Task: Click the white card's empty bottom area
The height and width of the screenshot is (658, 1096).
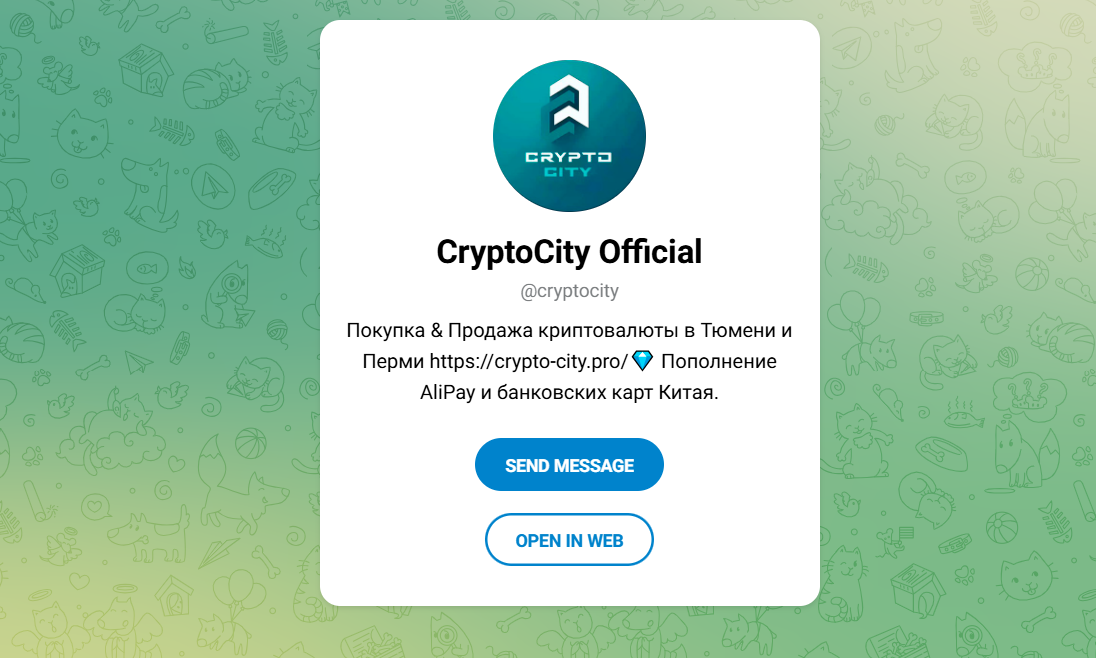Action: pyautogui.click(x=569, y=586)
